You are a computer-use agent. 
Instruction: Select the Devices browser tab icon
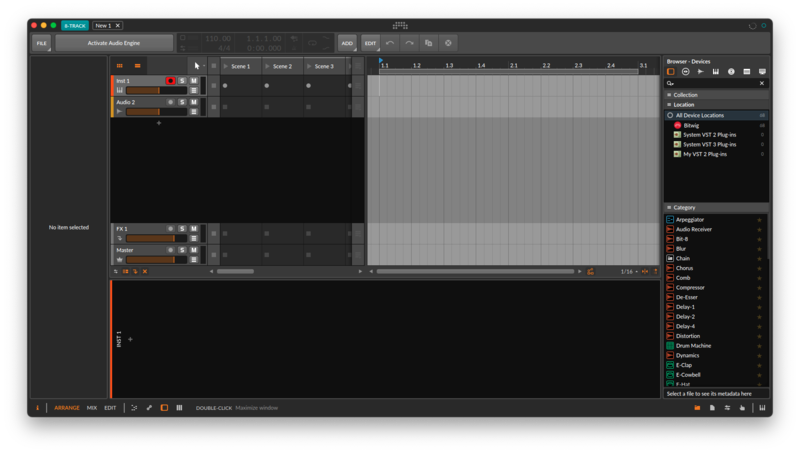coord(670,72)
